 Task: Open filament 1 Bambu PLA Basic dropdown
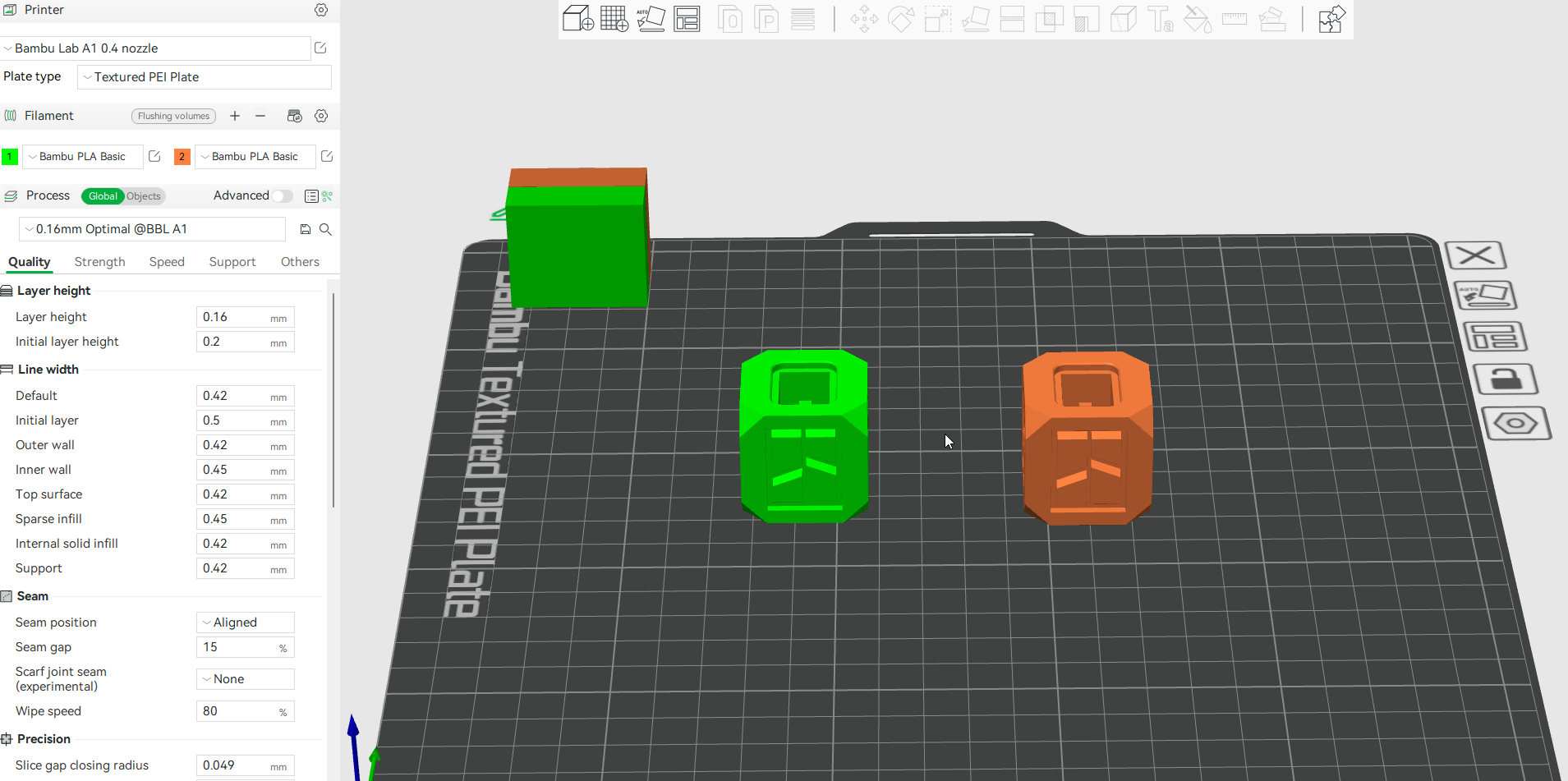point(82,156)
